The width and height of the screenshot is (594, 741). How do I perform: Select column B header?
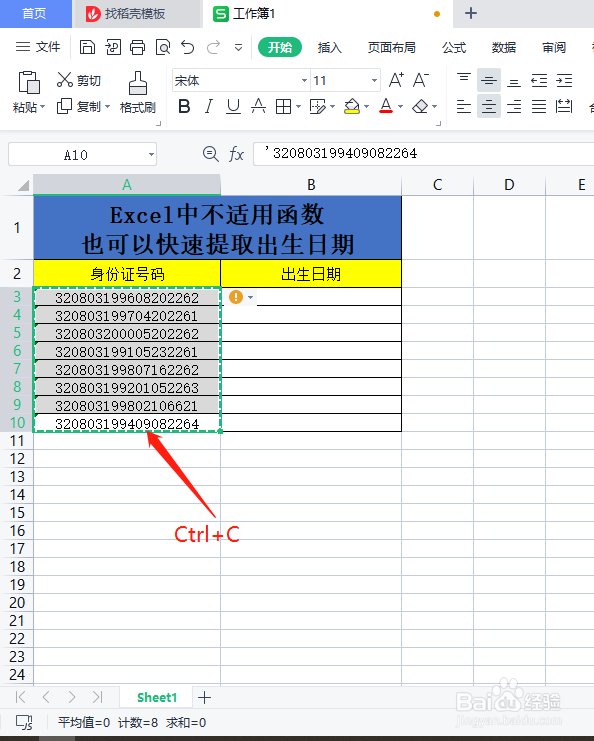coord(311,185)
